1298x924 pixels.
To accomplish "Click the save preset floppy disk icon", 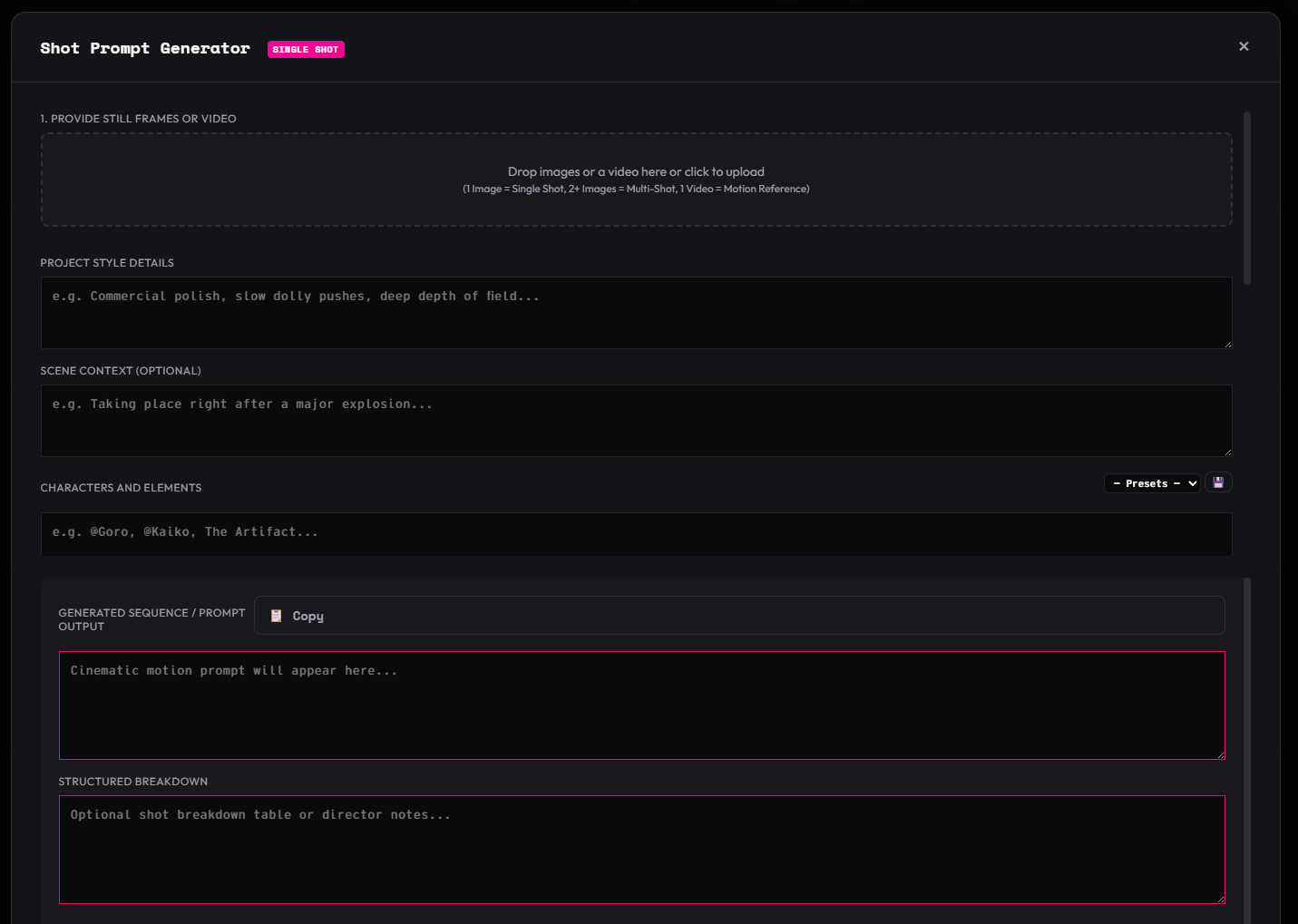I will point(1218,481).
